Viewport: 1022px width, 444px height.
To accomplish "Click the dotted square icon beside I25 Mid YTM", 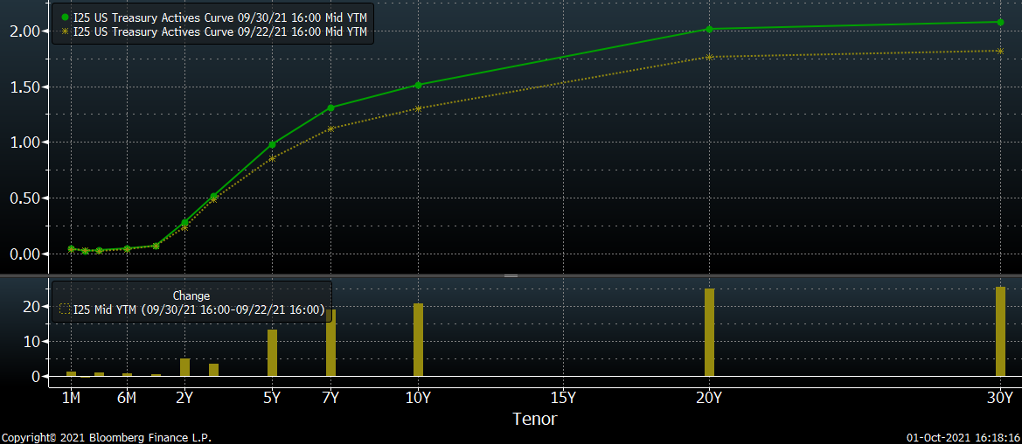I will [x=65, y=309].
